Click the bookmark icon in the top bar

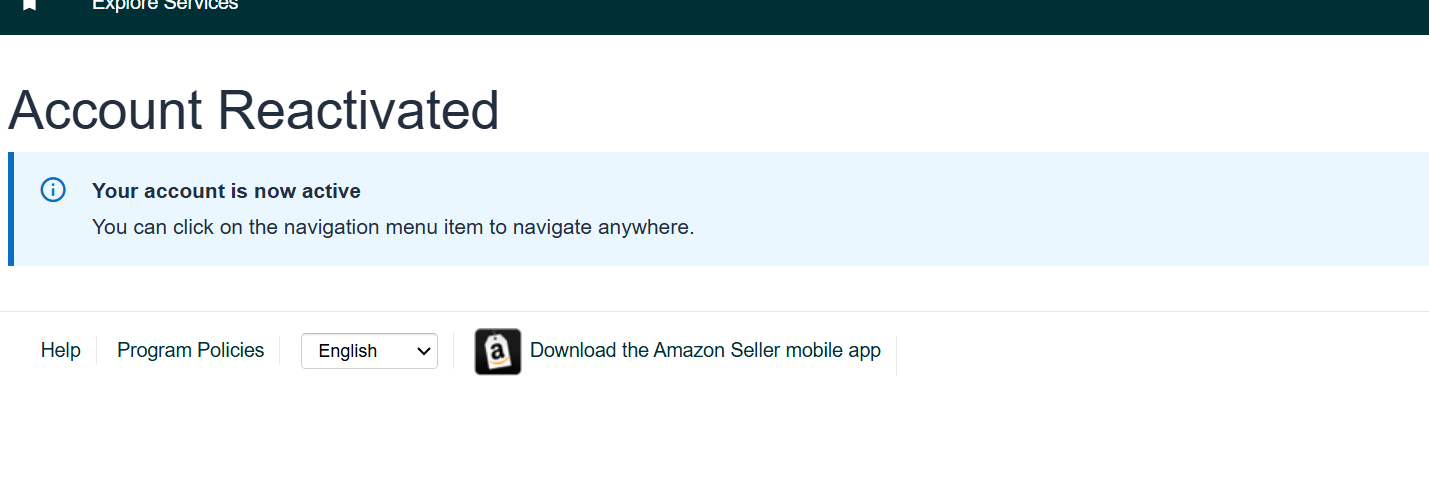click(30, 5)
